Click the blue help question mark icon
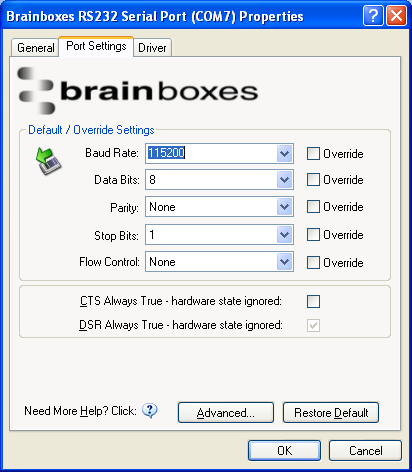The image size is (412, 472). (x=150, y=411)
